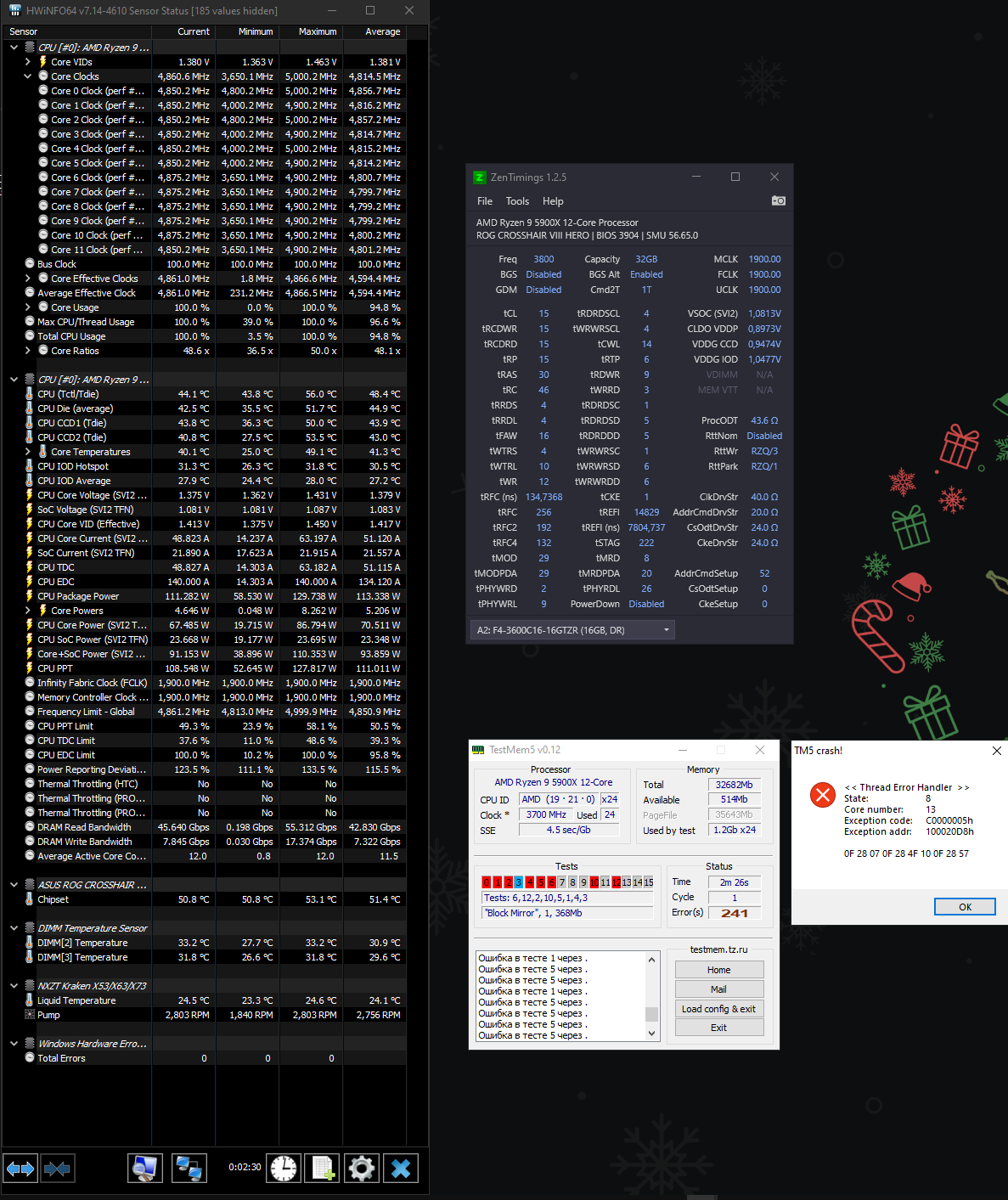Image resolution: width=1008 pixels, height=1200 pixels.
Task: Click the gray test 15 box in TestMem5
Action: click(x=649, y=882)
